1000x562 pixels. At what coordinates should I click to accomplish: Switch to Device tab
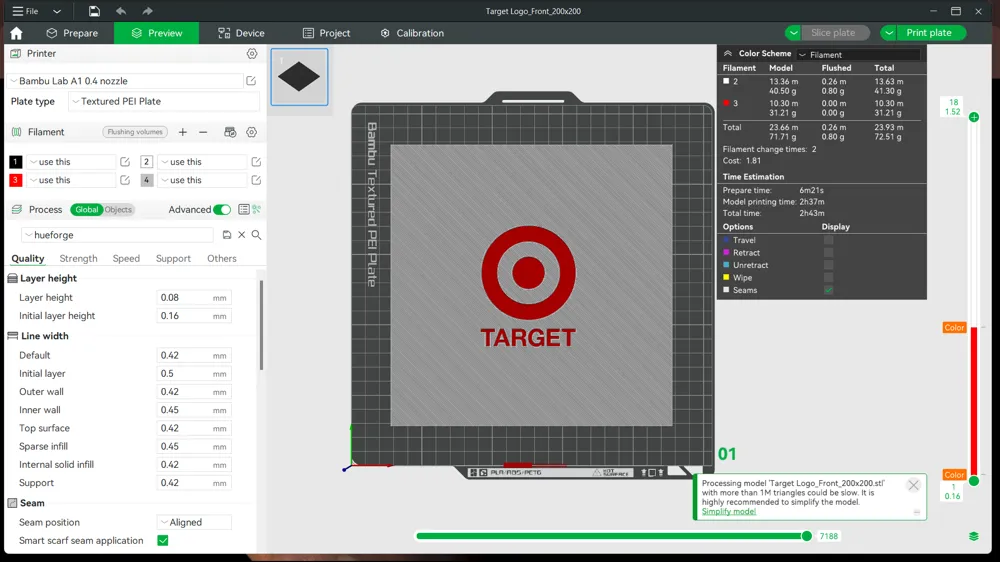(x=241, y=33)
